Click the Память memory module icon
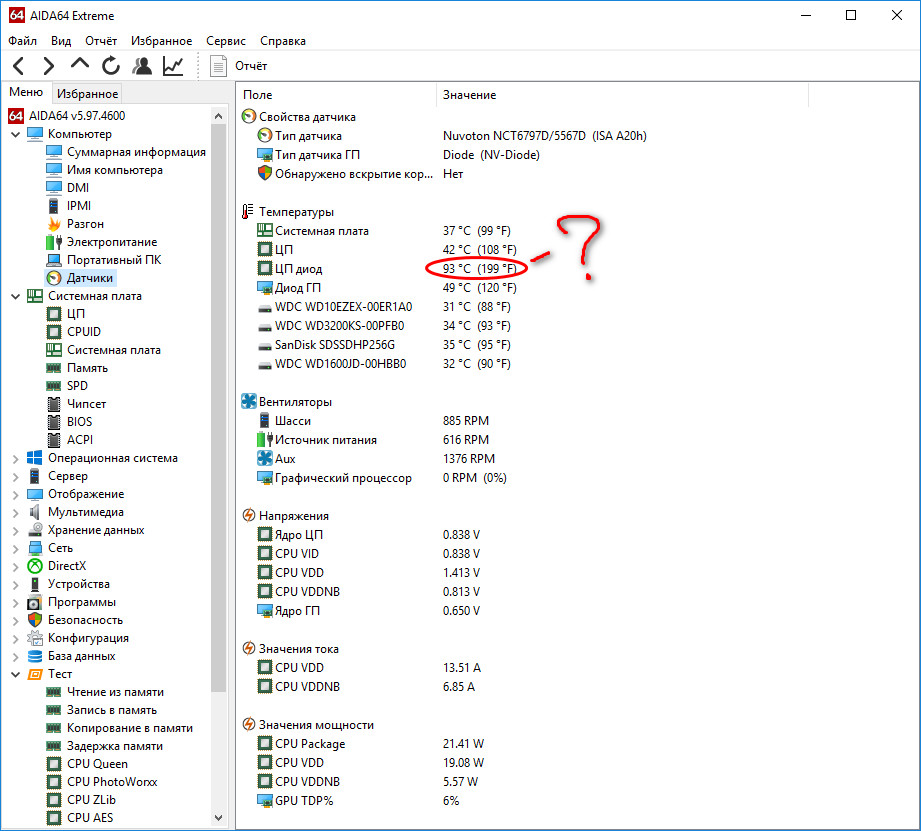921x831 pixels. tap(54, 368)
